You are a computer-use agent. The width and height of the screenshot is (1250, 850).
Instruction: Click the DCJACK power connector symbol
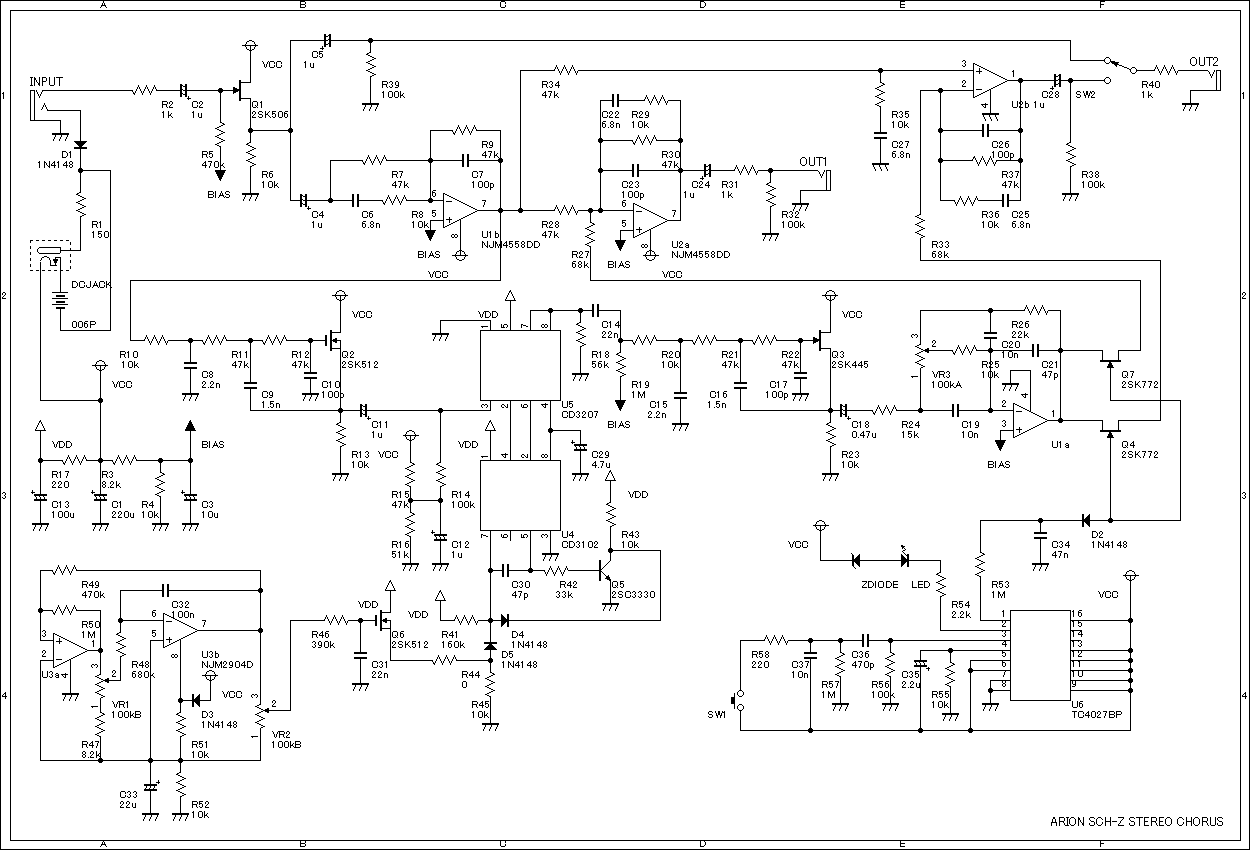[x=50, y=255]
